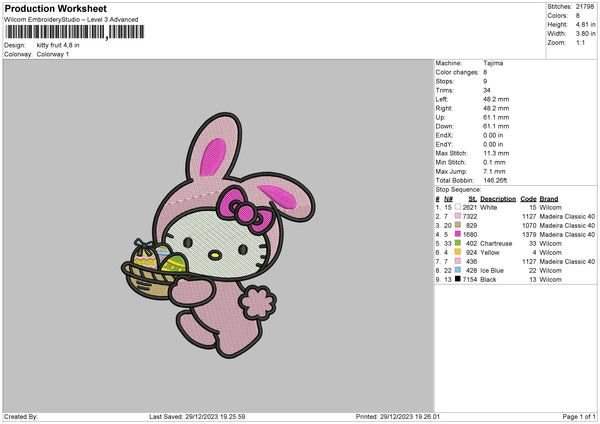
Task: Click the Width value '3.80 in'
Action: coord(585,34)
